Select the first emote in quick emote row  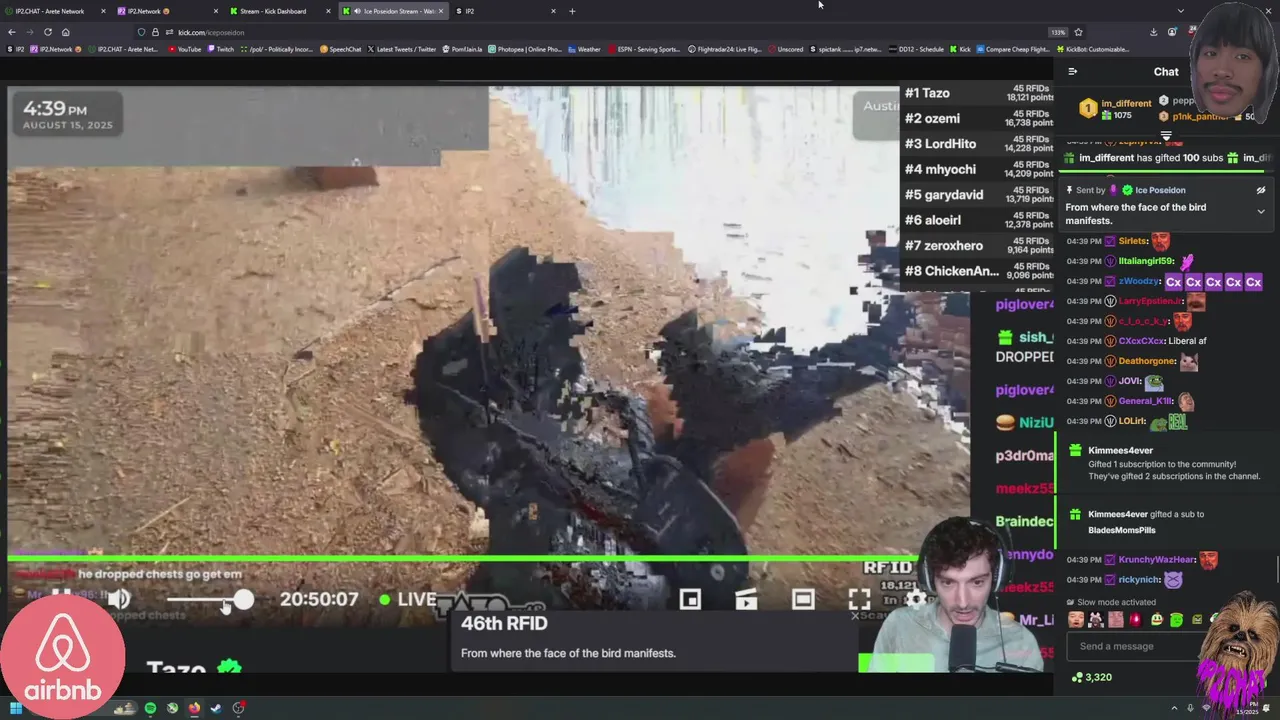pyautogui.click(x=1076, y=620)
